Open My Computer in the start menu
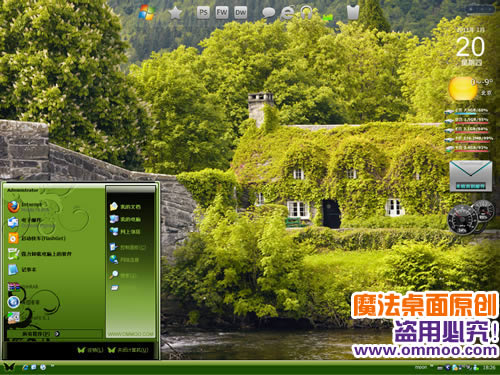 pyautogui.click(x=125, y=219)
